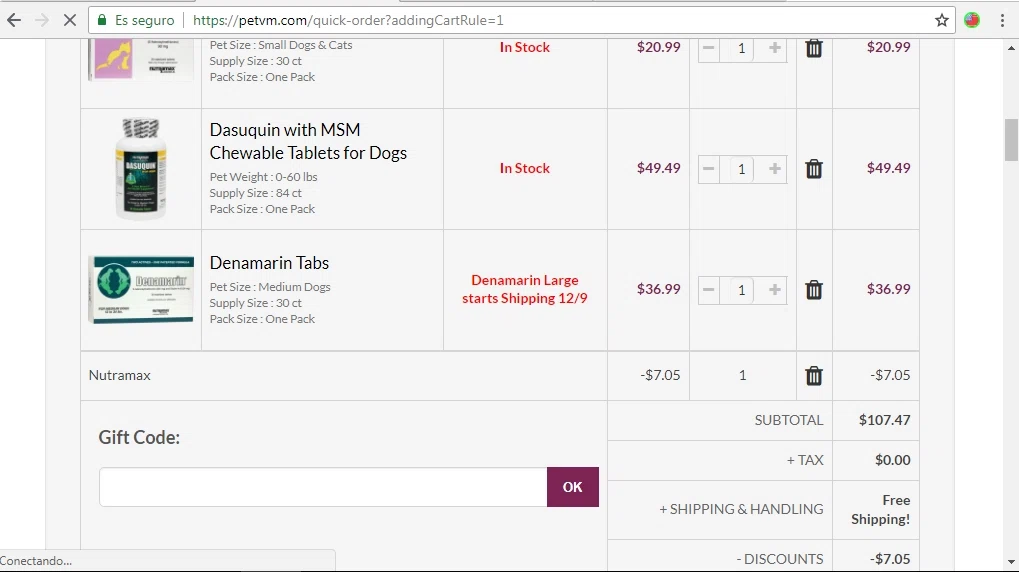
Task: Click the secure padlock icon
Action: [x=102, y=20]
